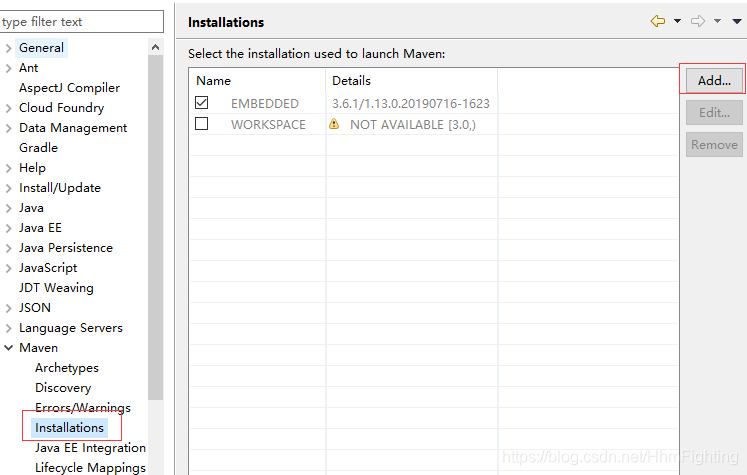Click the NOT AVAILABLE [3.0,) details cell
Image resolution: width=747 pixels, height=475 pixels.
(413, 124)
